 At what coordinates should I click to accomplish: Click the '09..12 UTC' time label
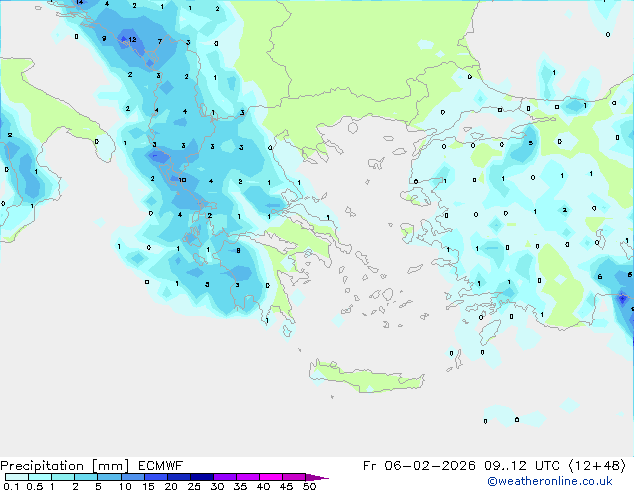tap(522, 466)
